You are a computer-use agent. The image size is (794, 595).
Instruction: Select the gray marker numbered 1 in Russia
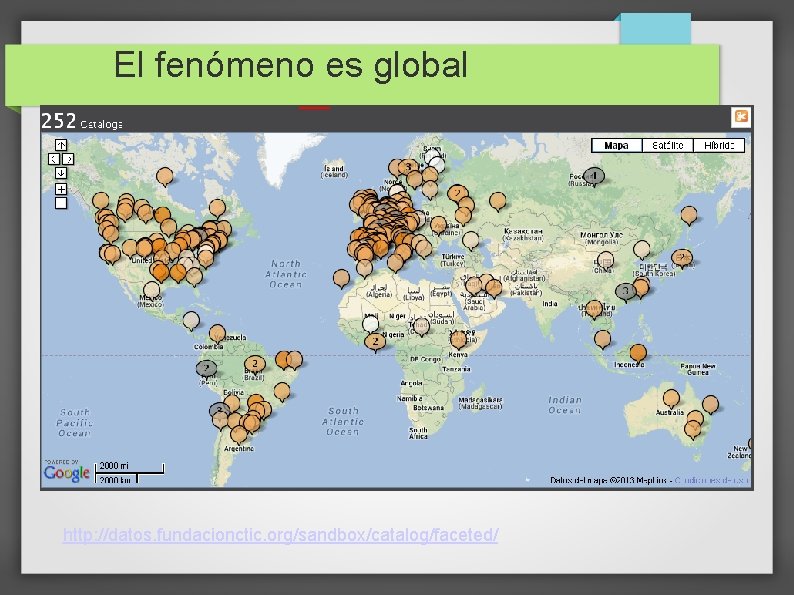pyautogui.click(x=594, y=176)
